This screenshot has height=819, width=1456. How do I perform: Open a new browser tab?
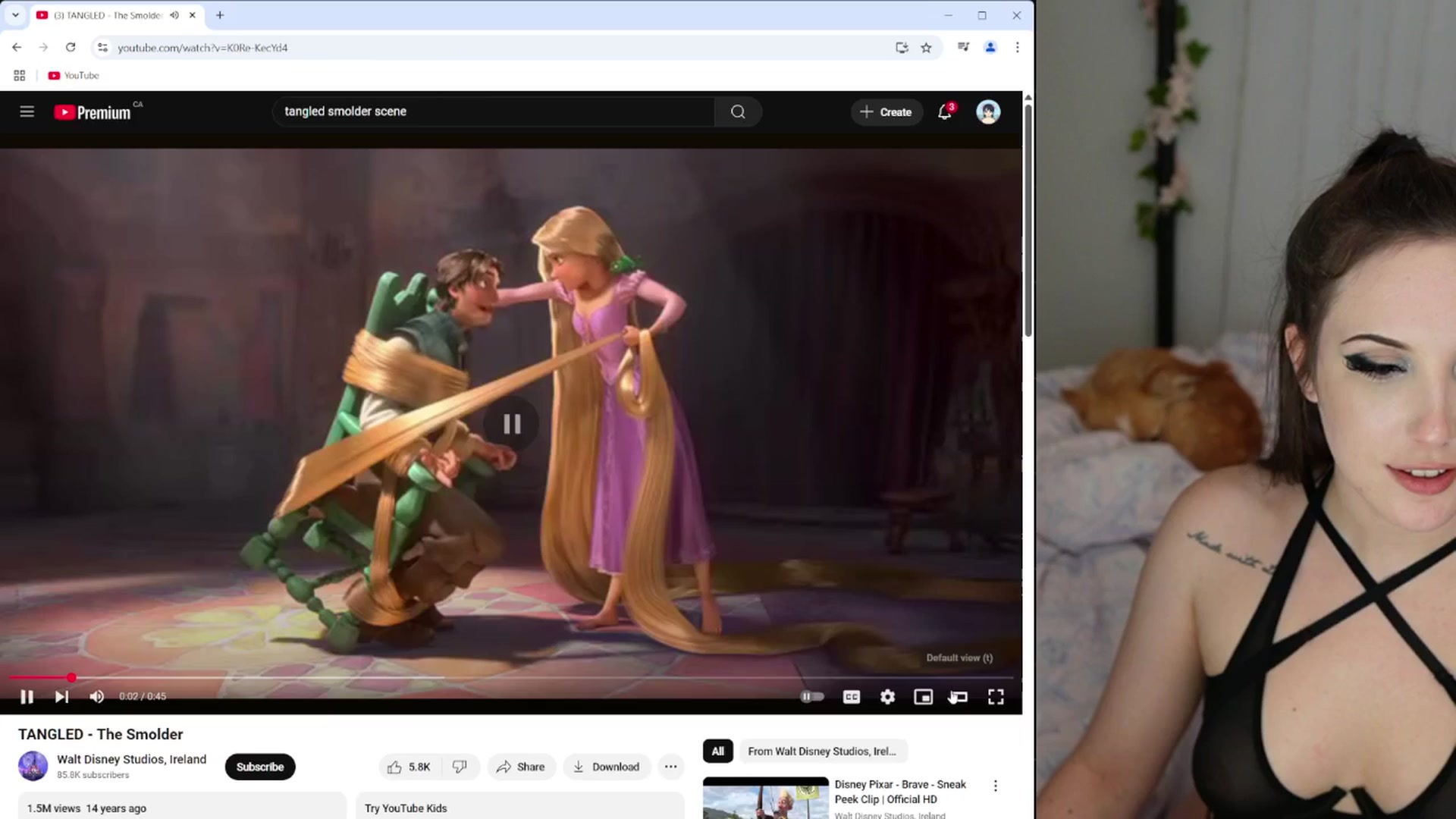220,15
